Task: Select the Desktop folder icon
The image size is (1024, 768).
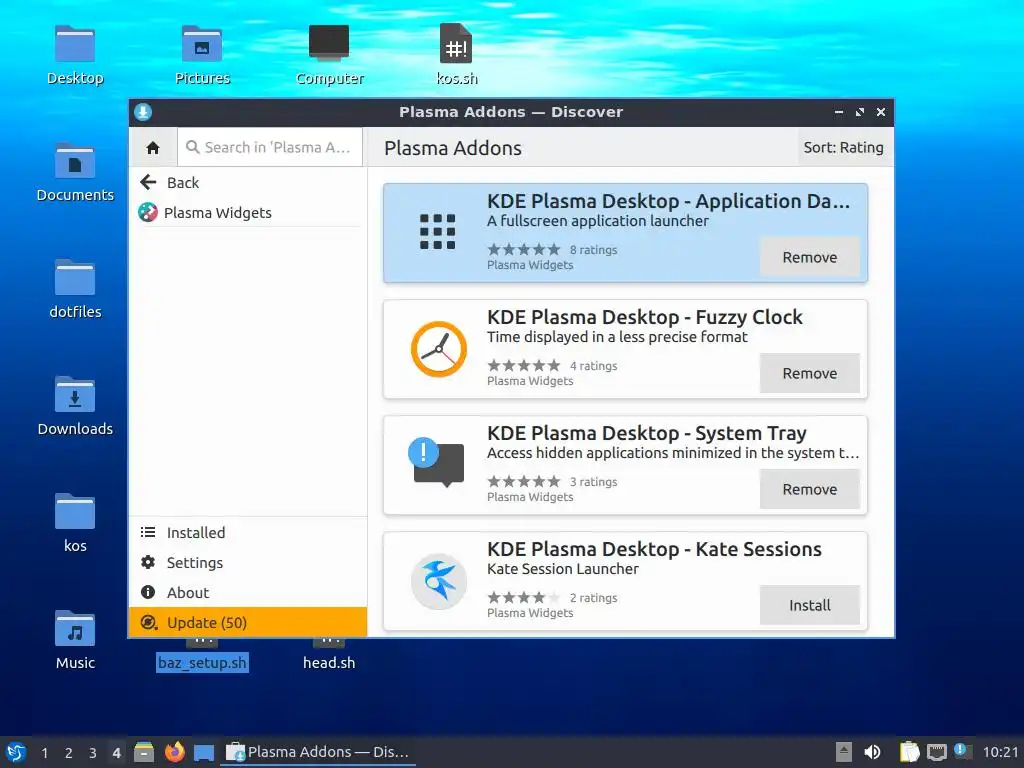Action: point(75,44)
